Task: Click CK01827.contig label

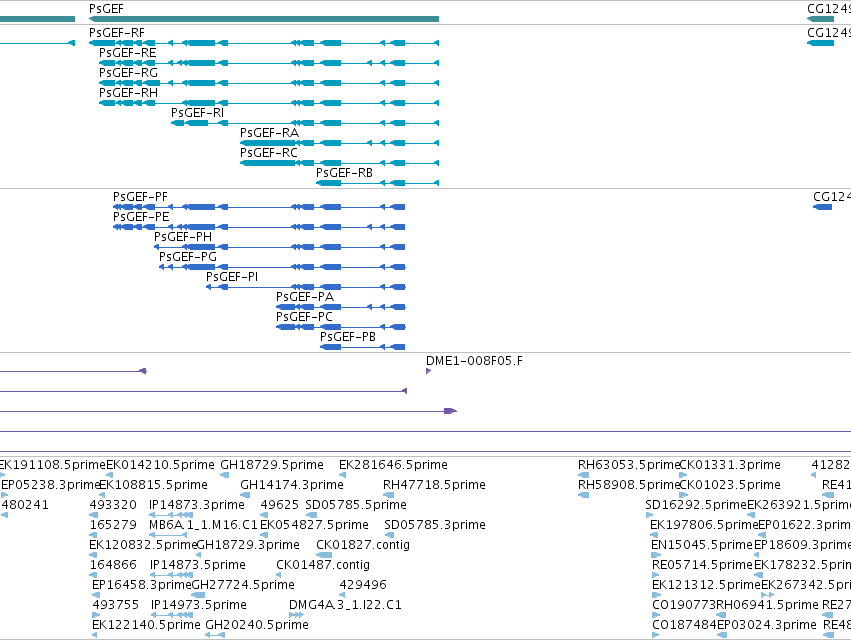Action: [x=363, y=546]
